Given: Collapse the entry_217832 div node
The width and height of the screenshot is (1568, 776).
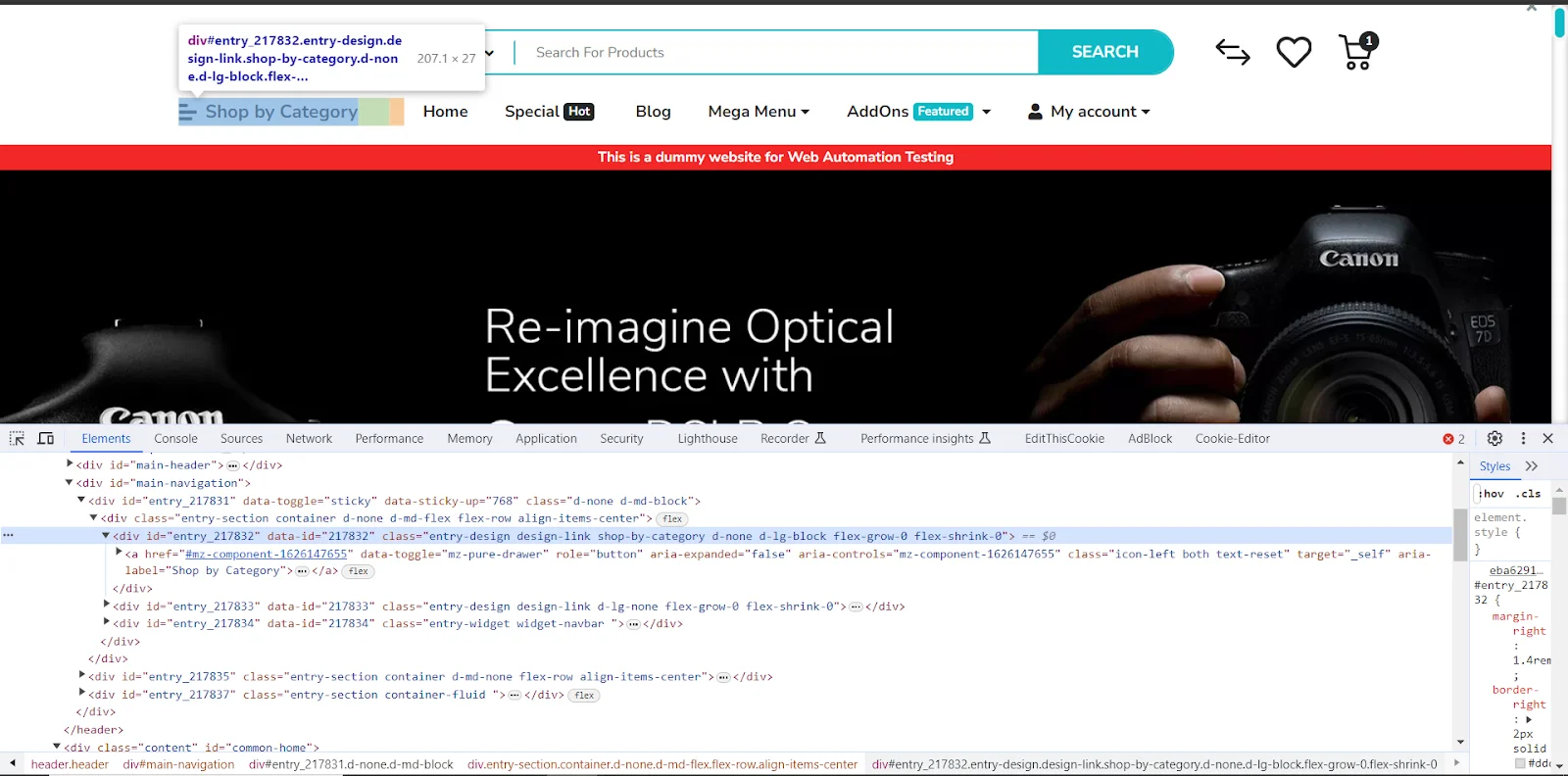Looking at the screenshot, I should [106, 536].
